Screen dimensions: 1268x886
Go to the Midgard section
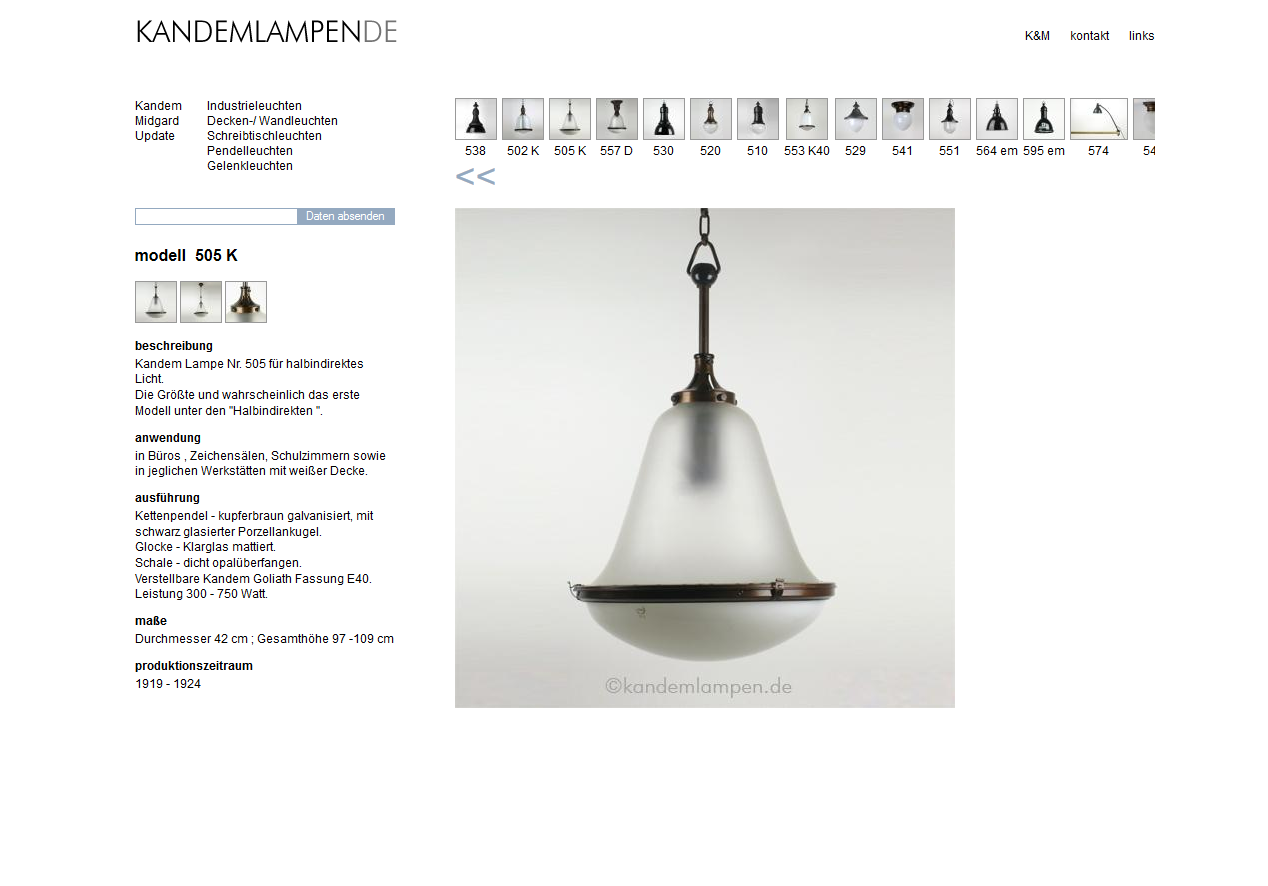tap(157, 121)
